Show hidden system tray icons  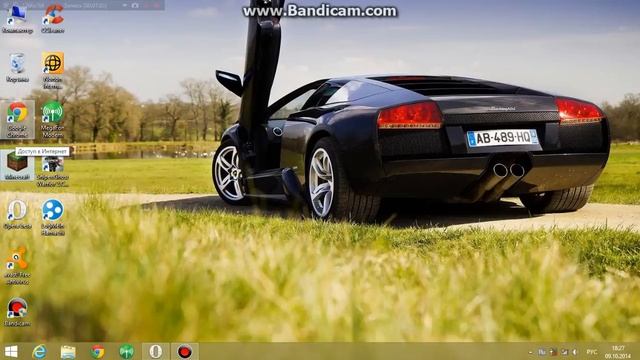point(530,352)
